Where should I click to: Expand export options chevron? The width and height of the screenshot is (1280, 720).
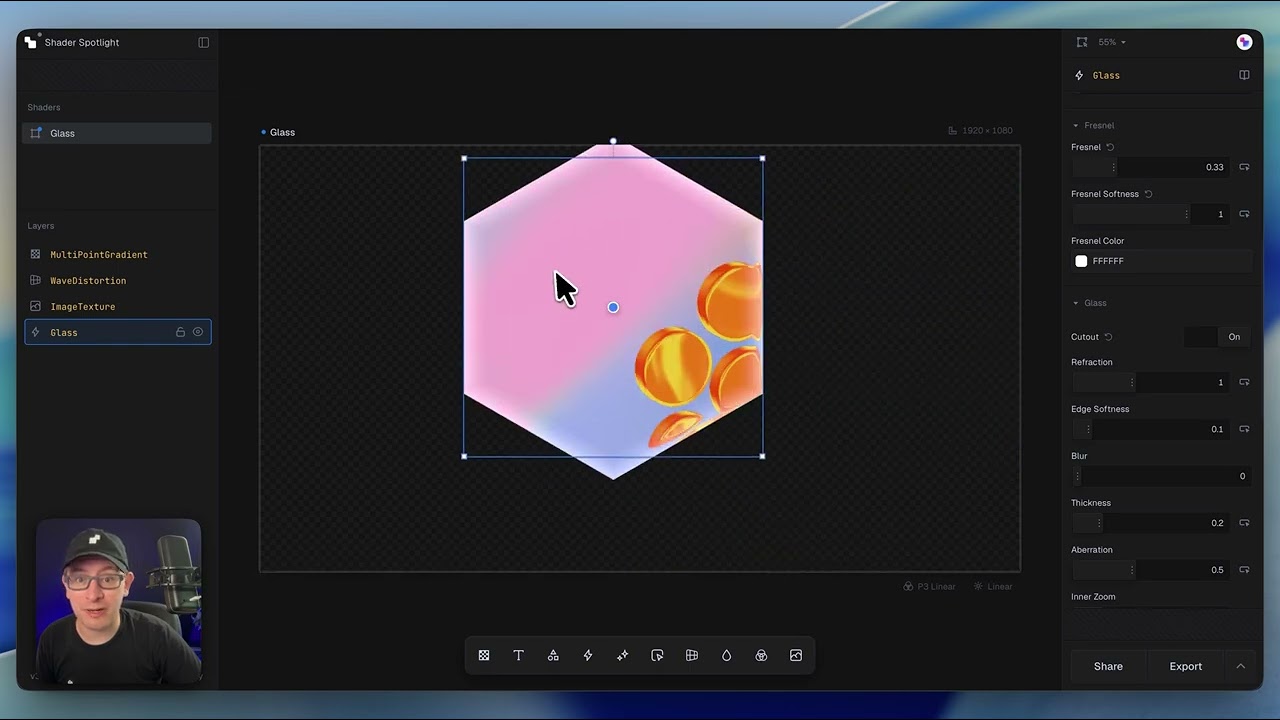(1240, 666)
